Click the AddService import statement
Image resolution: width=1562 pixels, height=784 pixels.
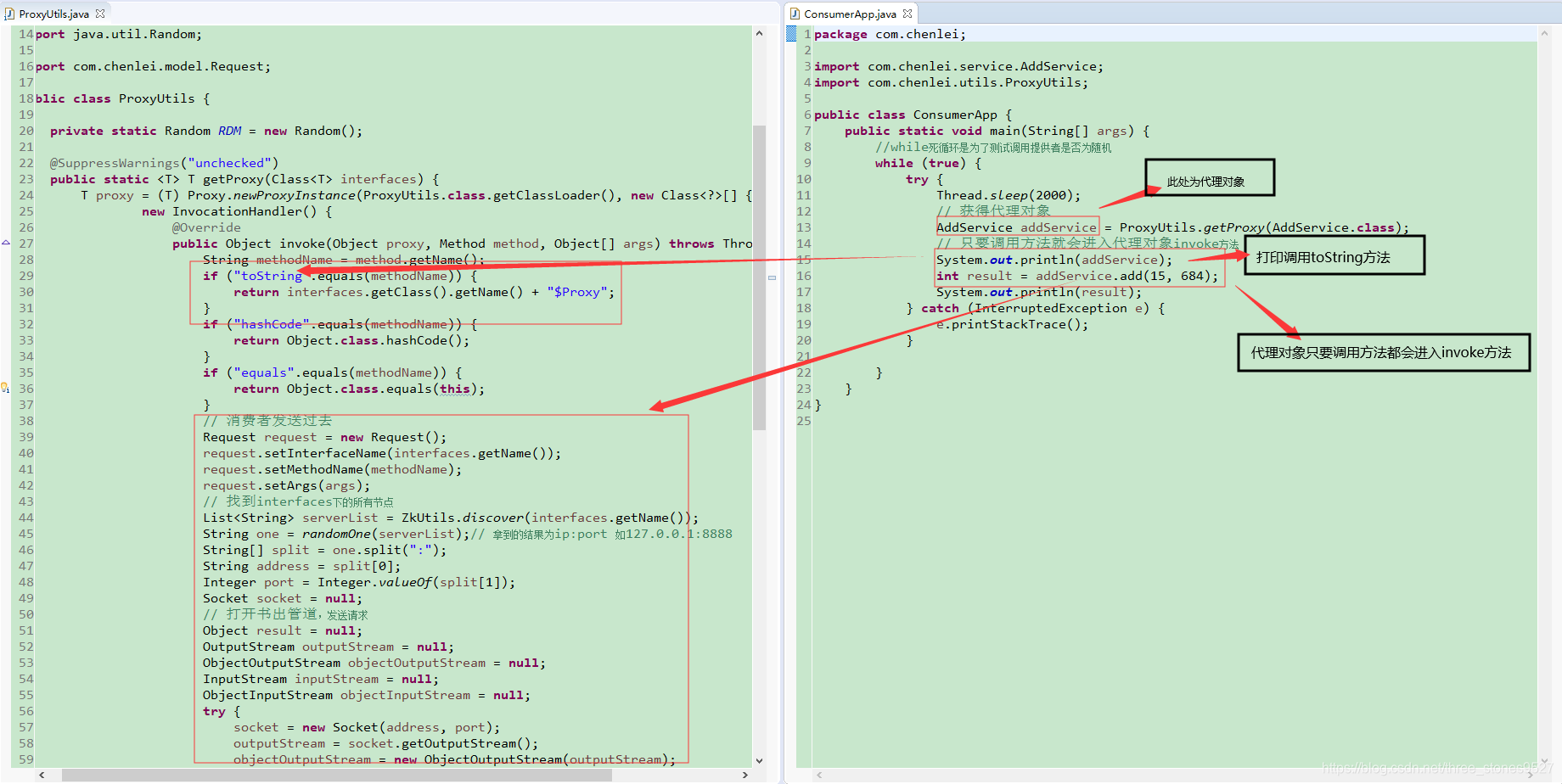click(959, 66)
